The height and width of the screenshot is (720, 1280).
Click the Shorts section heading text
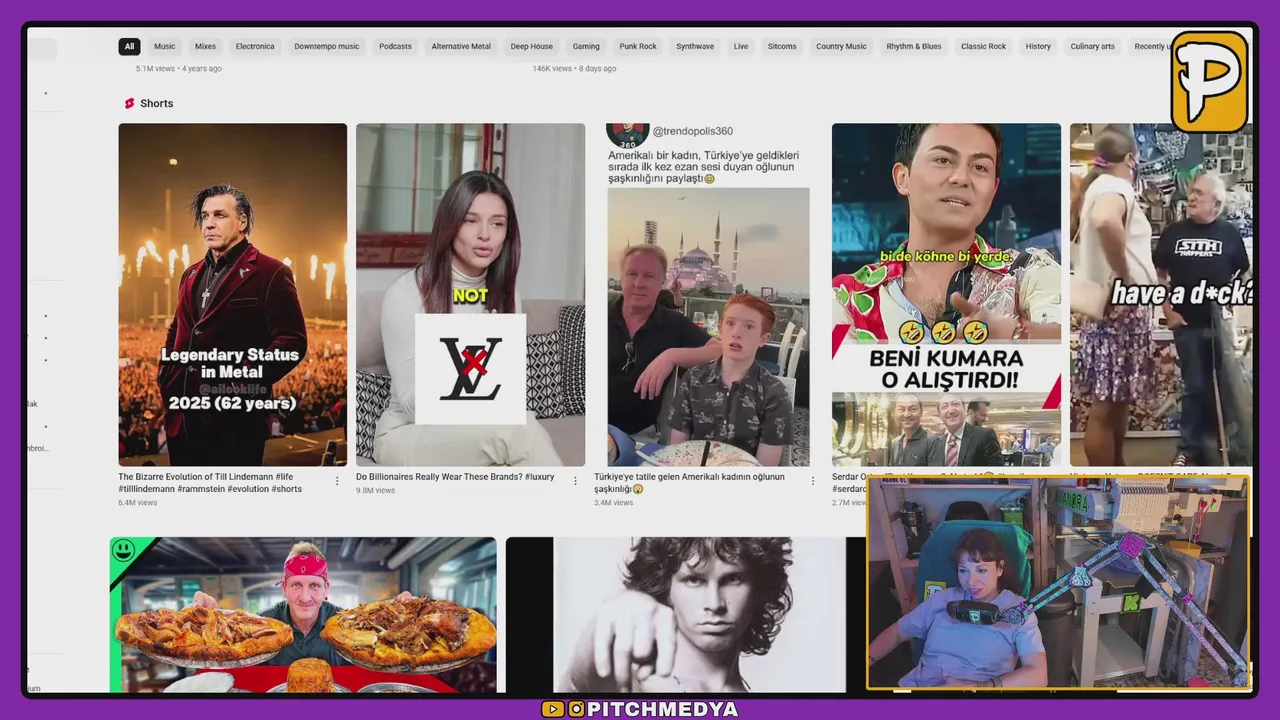coord(157,103)
